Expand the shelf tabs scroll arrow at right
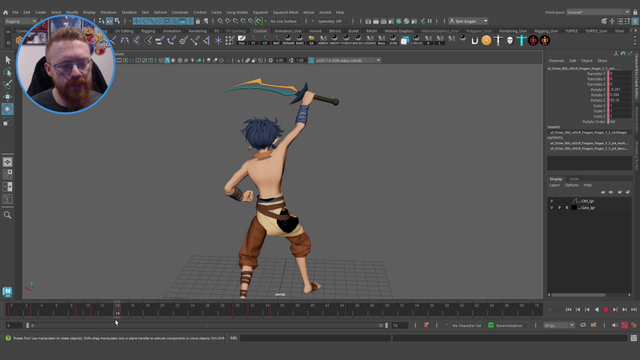640x360 pixels. click(635, 31)
